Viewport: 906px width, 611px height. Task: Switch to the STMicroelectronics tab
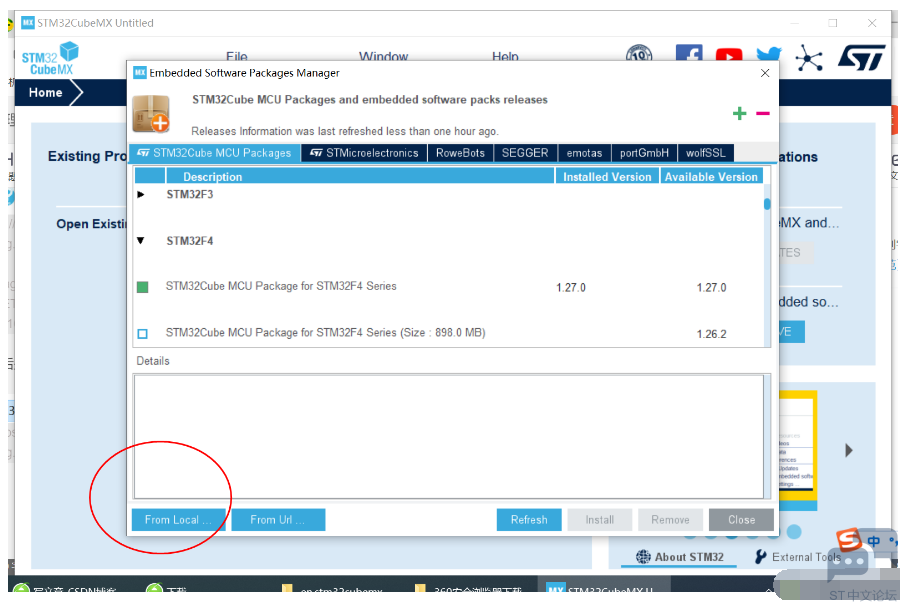(364, 153)
